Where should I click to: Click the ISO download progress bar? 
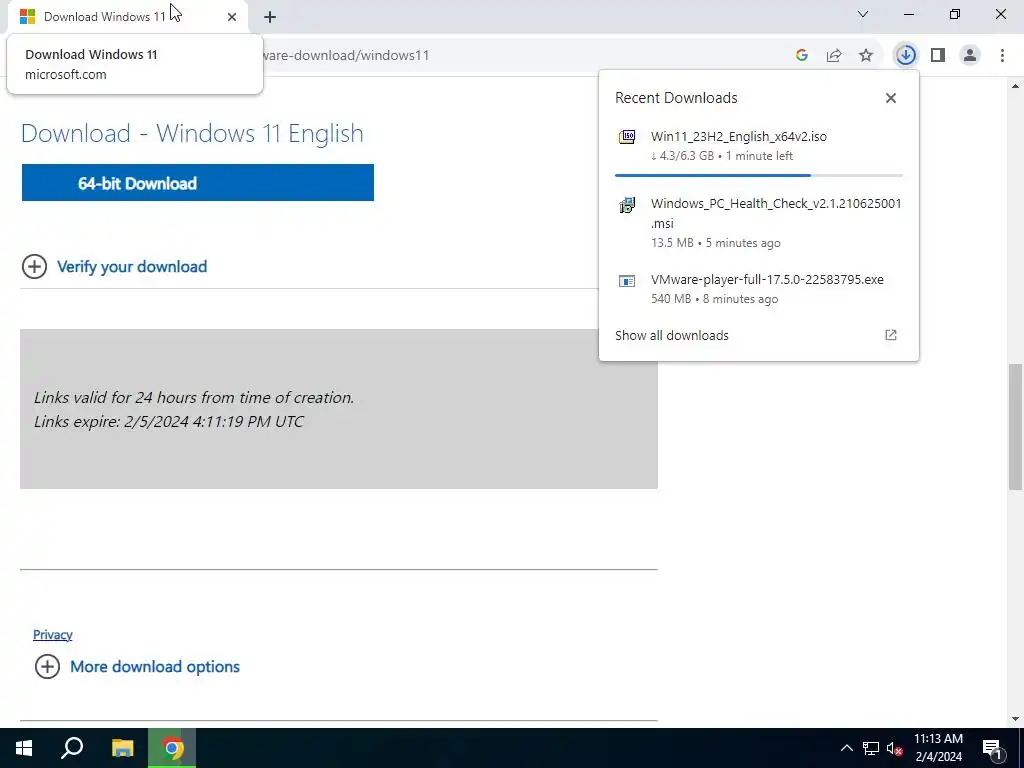(x=758, y=175)
